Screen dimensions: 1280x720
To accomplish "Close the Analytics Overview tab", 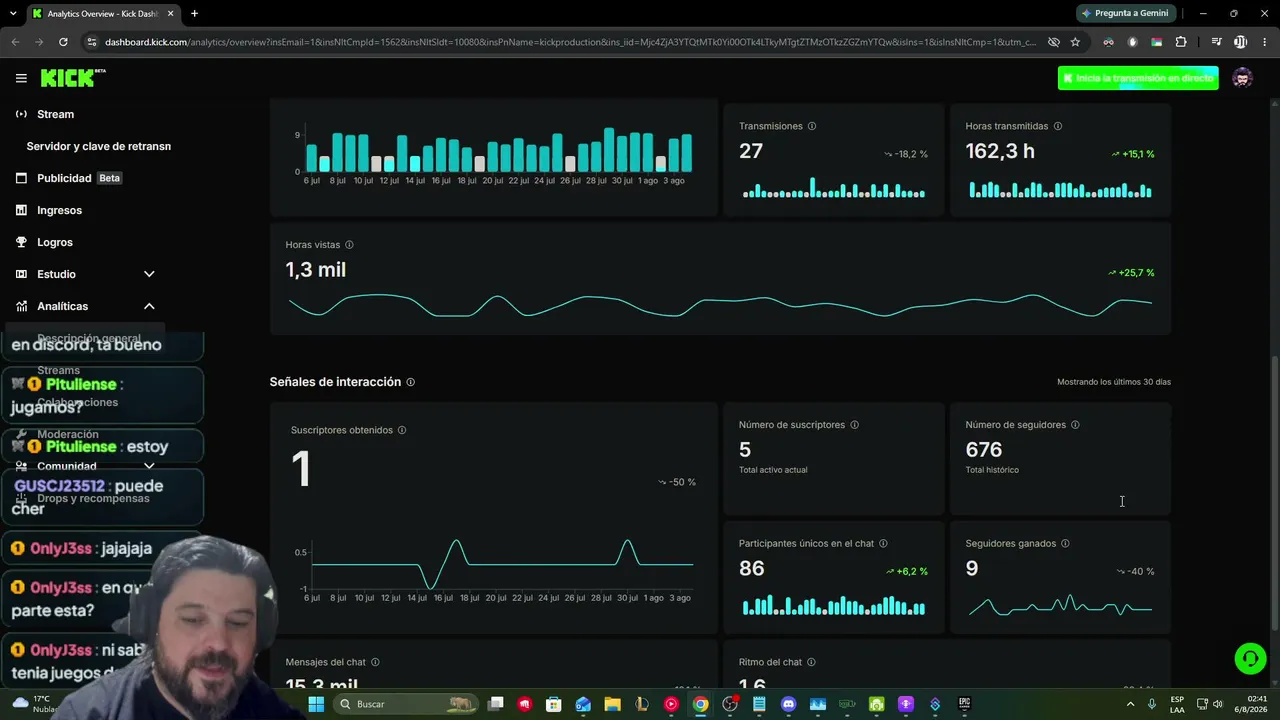I will (168, 14).
